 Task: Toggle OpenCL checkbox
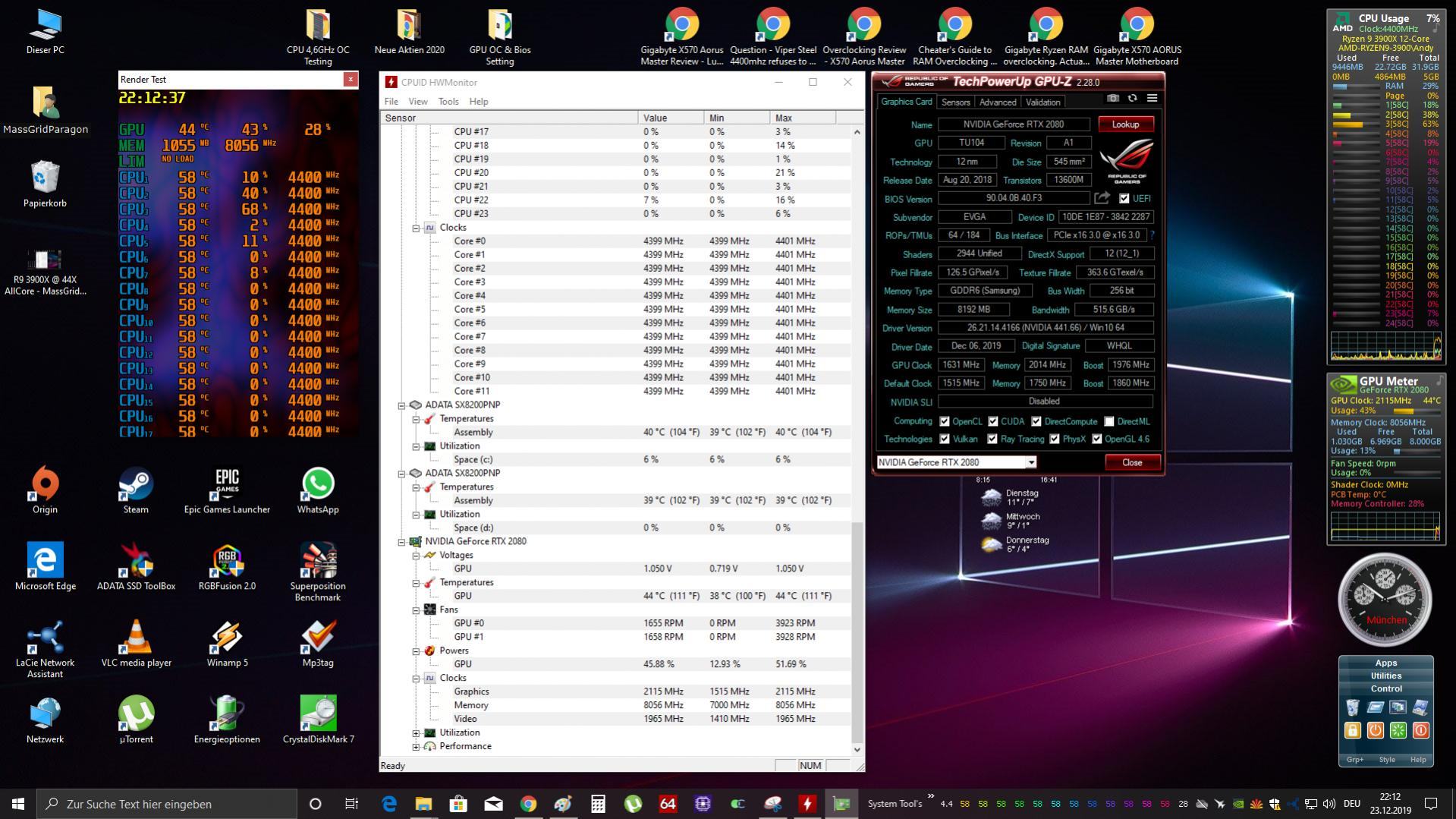pyautogui.click(x=944, y=421)
